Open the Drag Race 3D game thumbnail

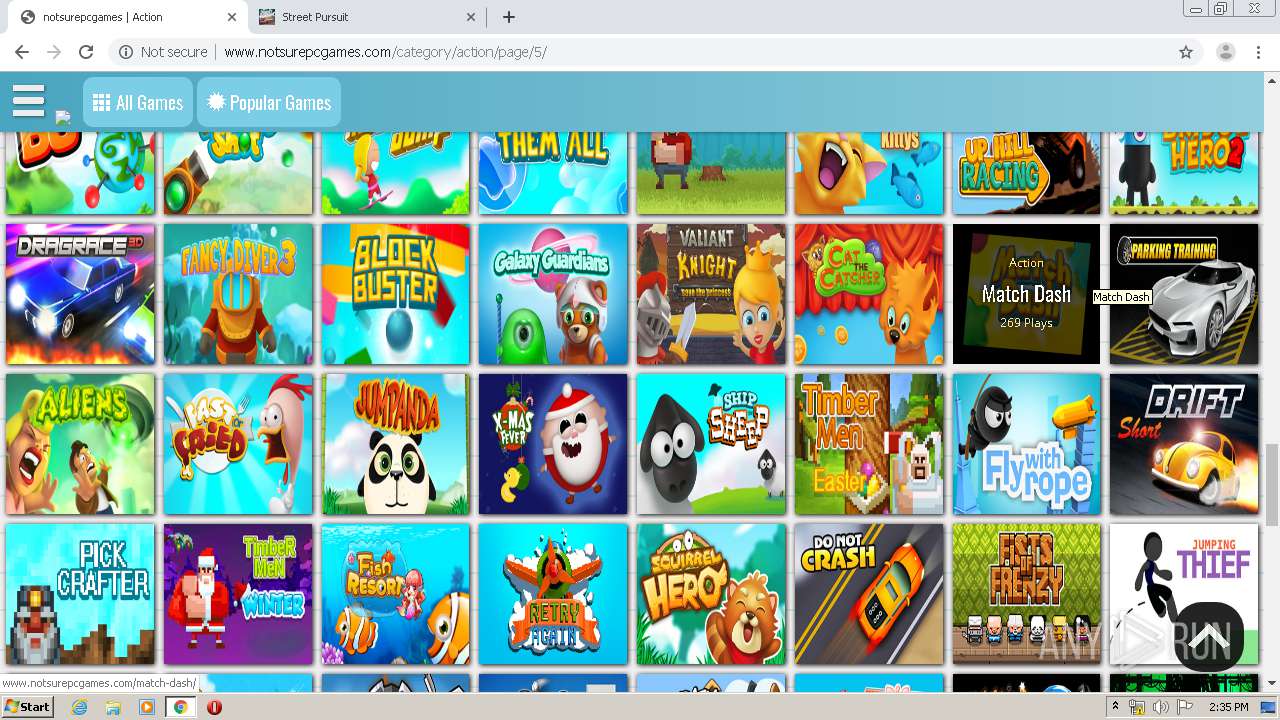tap(80, 294)
